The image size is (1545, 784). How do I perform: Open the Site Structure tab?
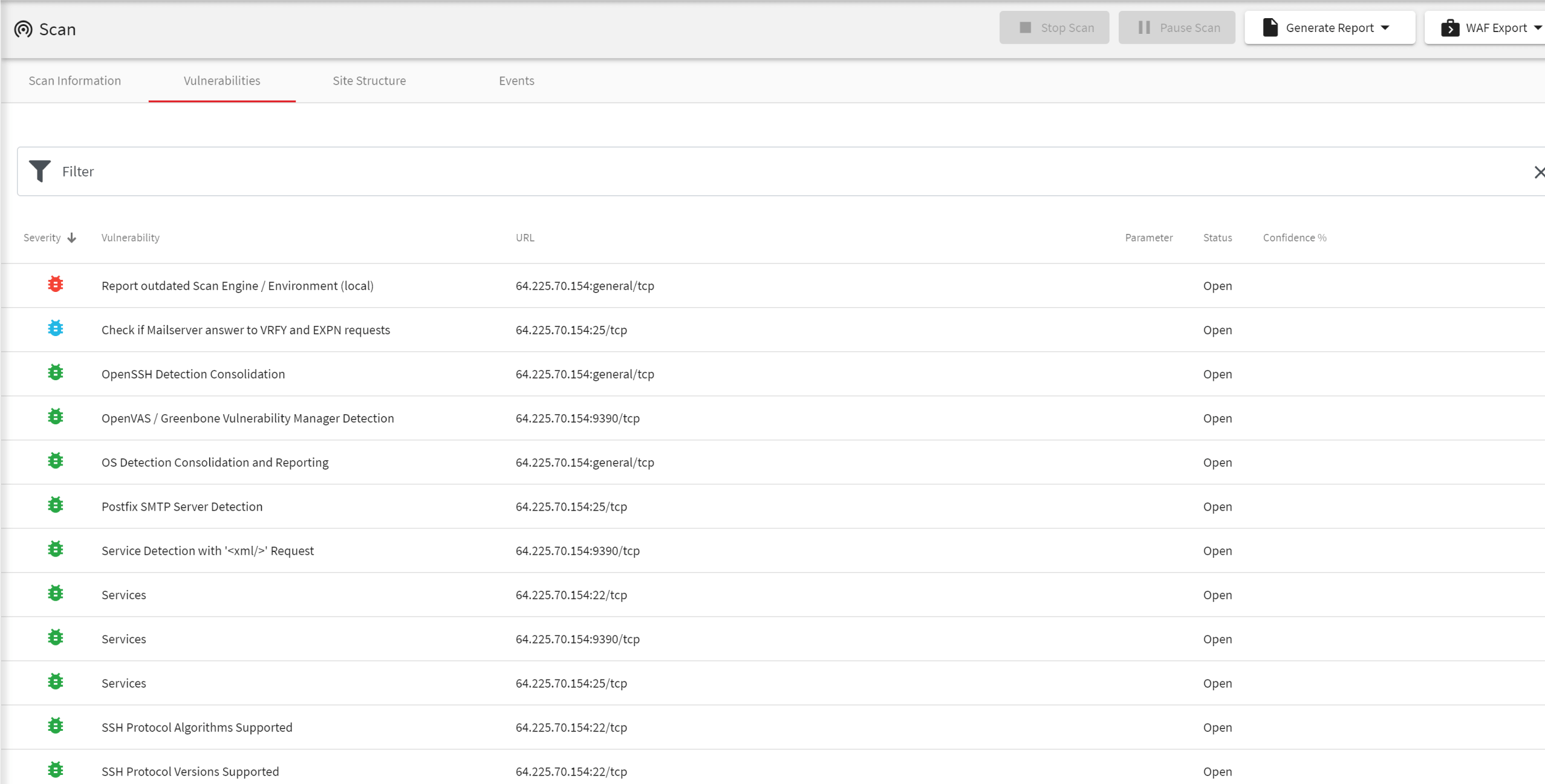point(369,80)
